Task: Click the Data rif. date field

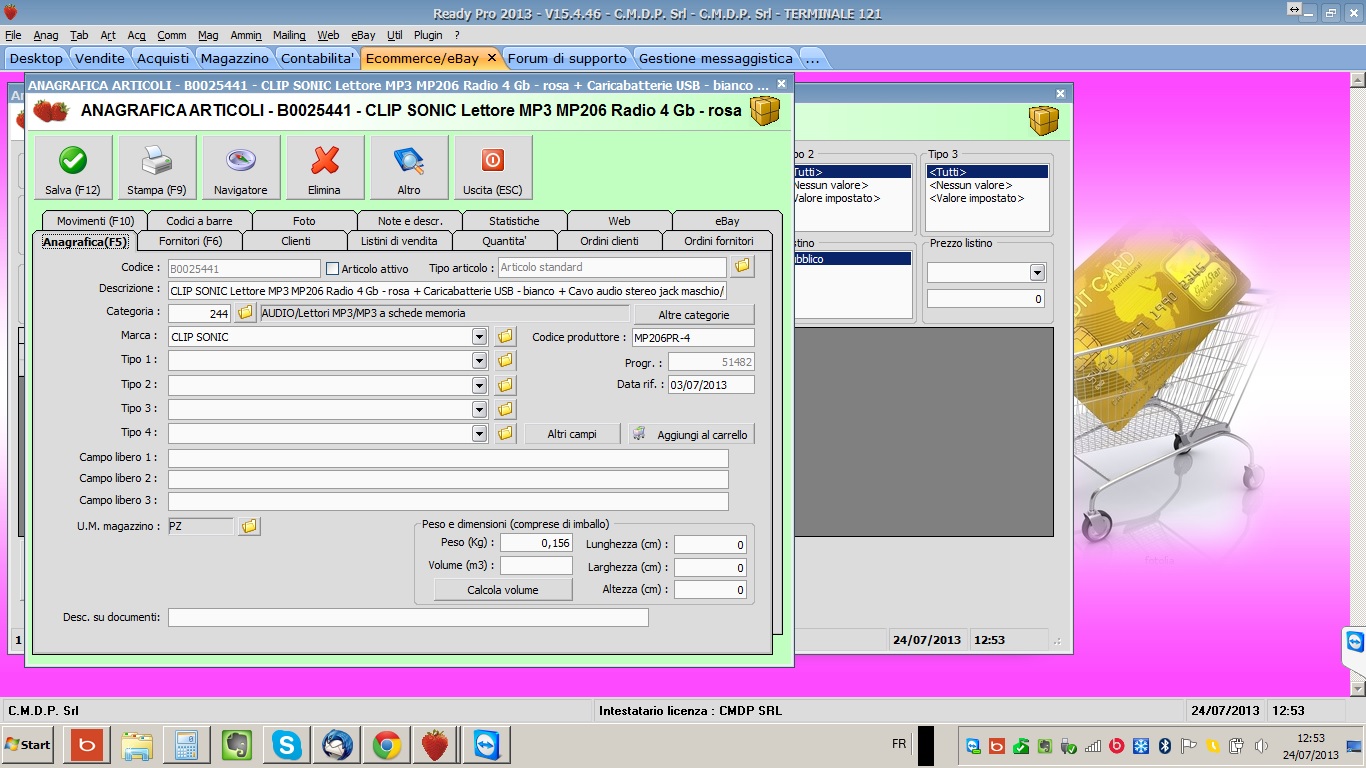Action: click(x=711, y=385)
